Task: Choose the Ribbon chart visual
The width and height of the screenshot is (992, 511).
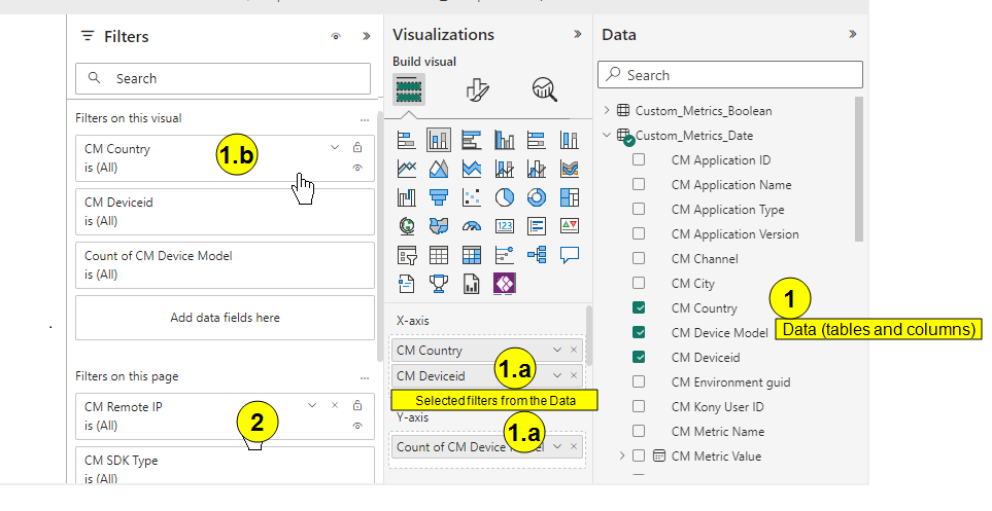Action: pyautogui.click(x=569, y=169)
